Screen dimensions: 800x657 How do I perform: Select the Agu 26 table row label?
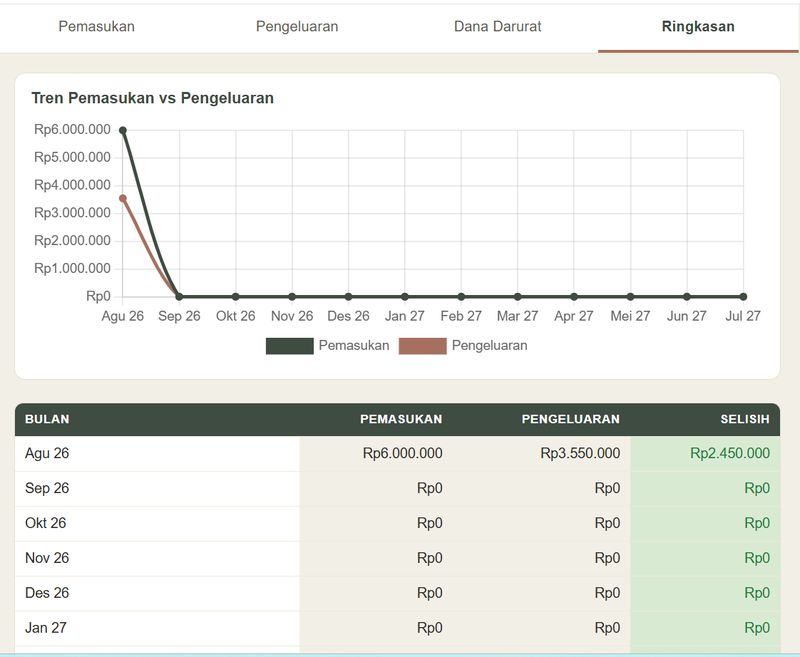pos(47,453)
